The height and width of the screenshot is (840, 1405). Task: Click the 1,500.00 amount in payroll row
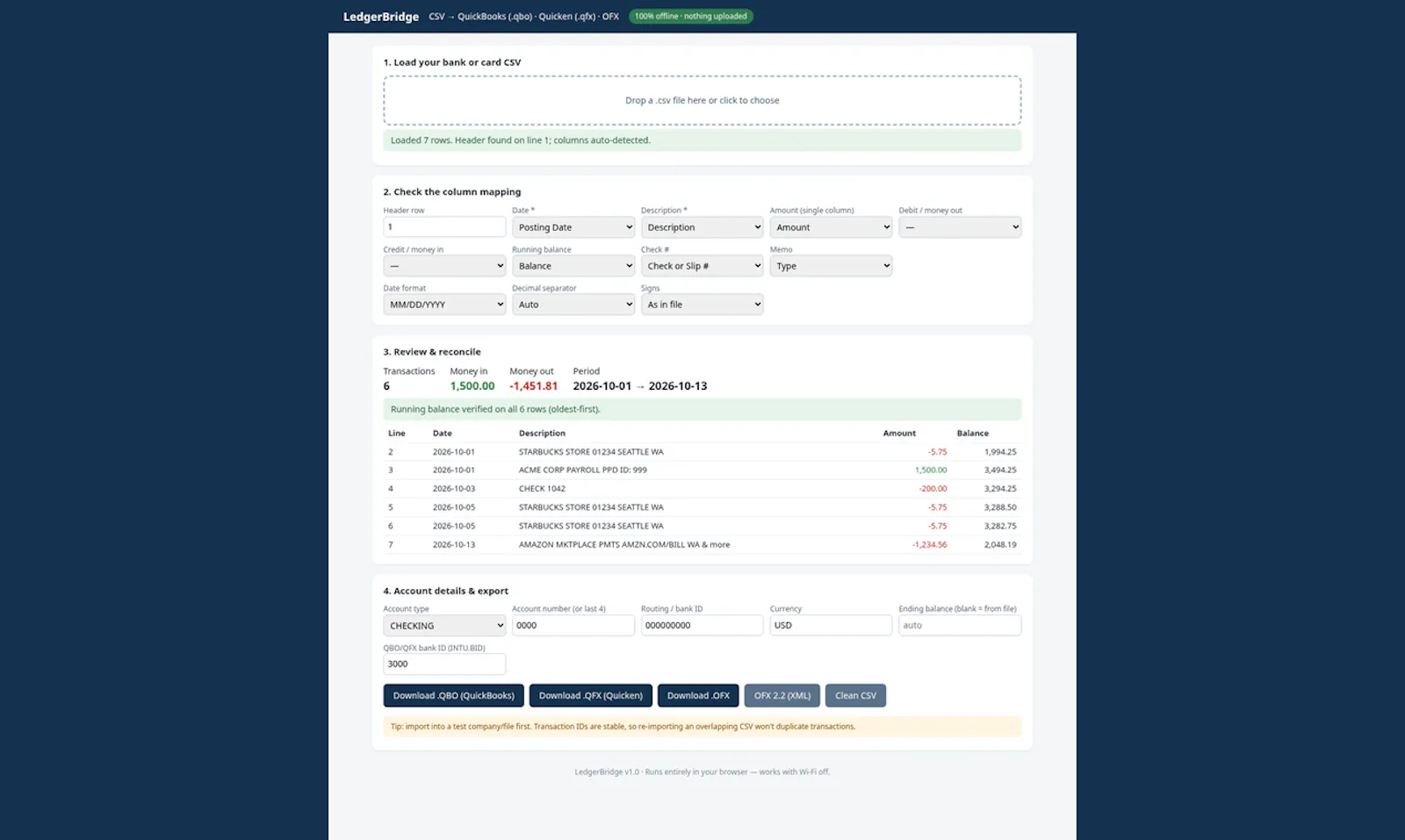931,470
